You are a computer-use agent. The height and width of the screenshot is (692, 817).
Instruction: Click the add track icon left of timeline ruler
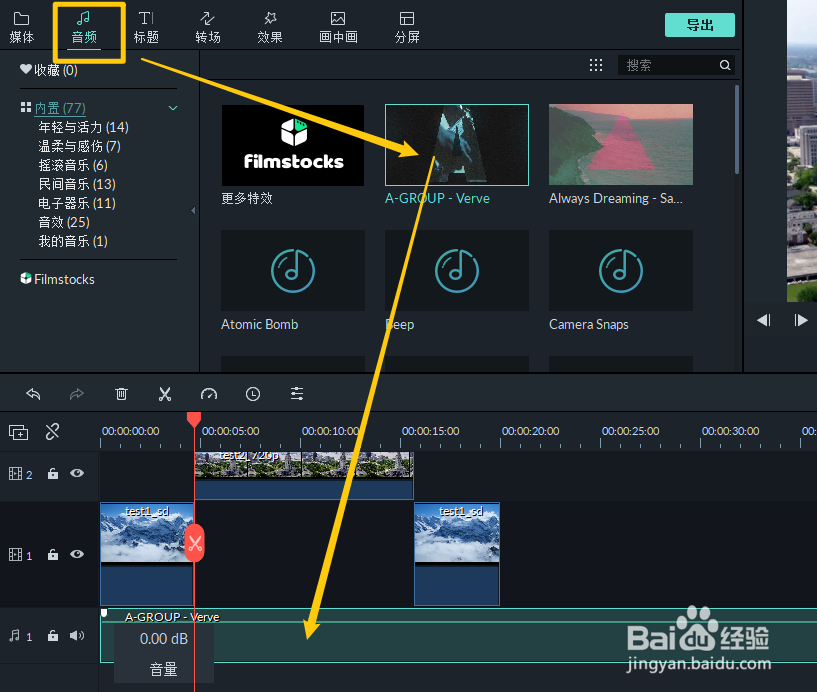click(18, 432)
